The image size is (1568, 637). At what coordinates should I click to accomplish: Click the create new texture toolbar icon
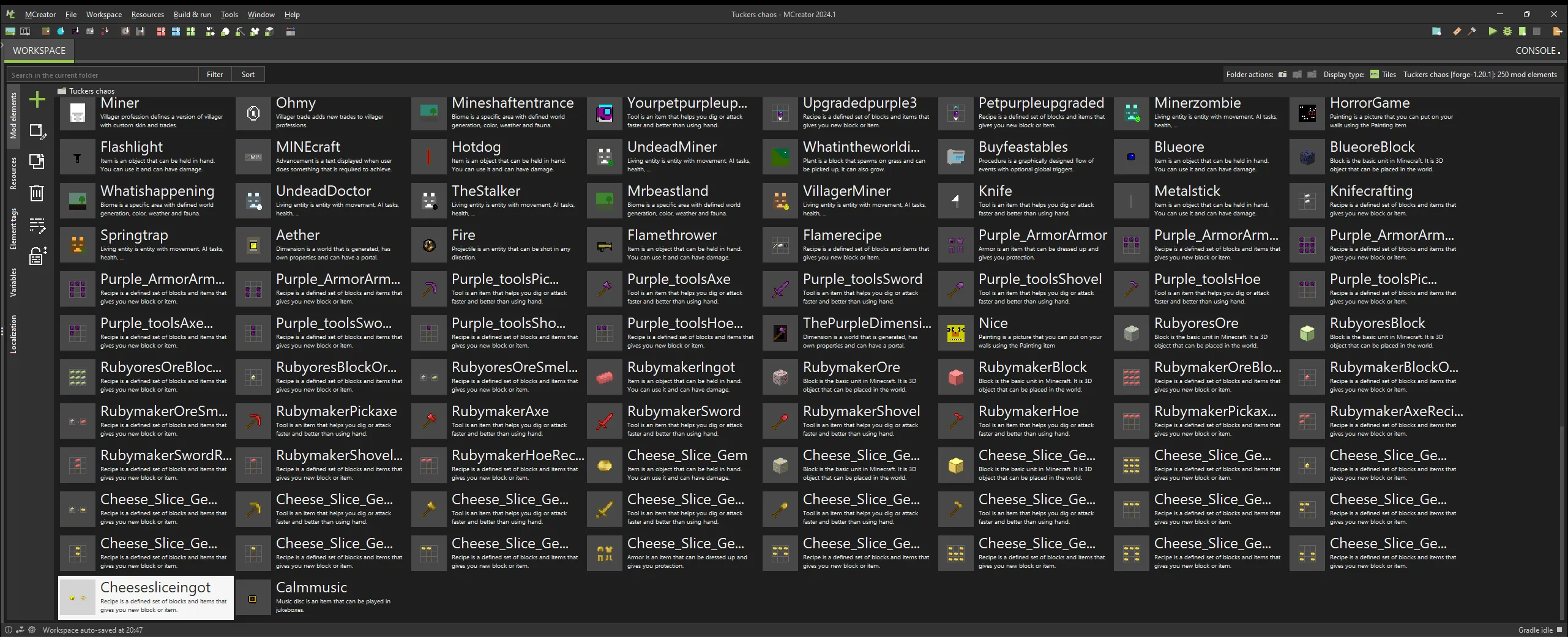tap(10, 32)
